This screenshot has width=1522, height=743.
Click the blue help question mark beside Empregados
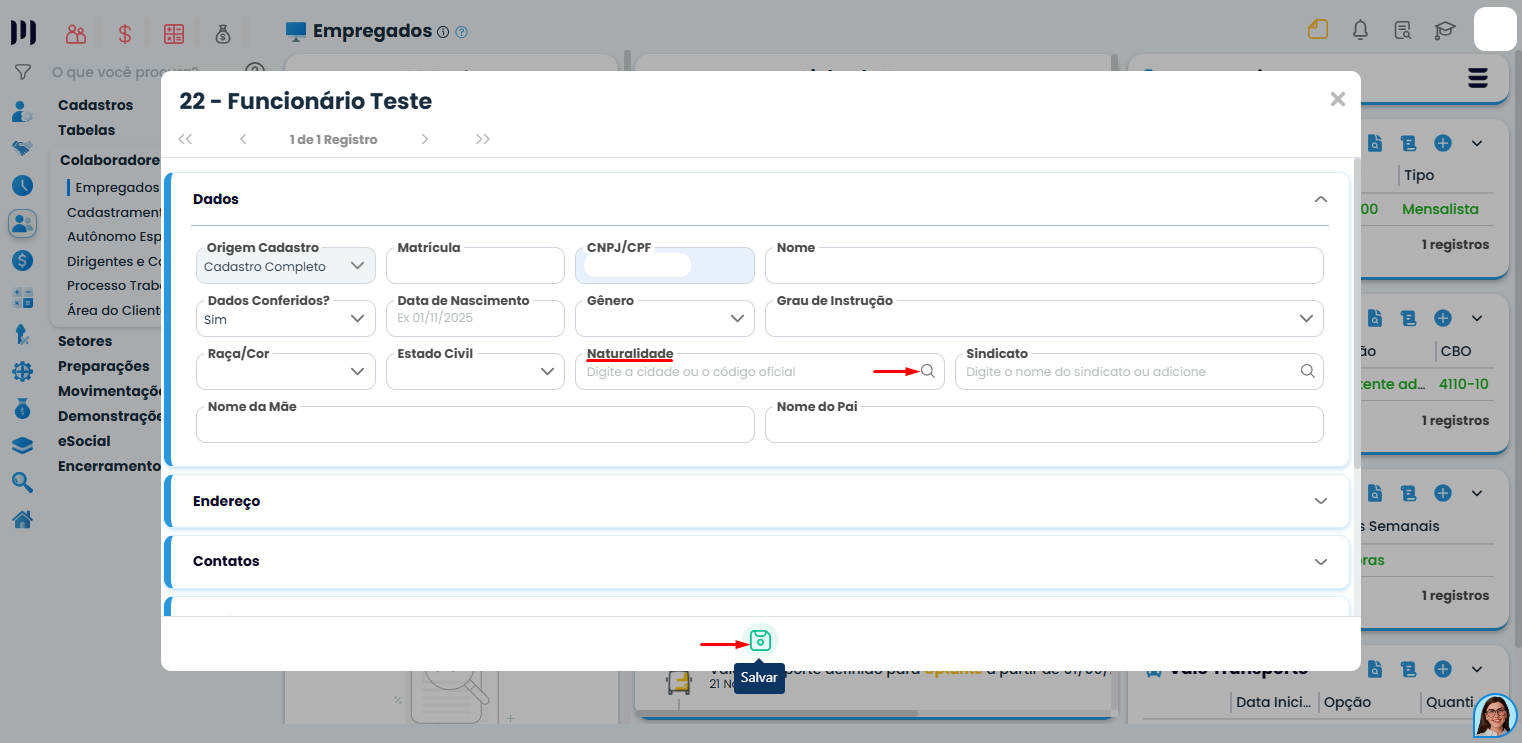(x=461, y=32)
